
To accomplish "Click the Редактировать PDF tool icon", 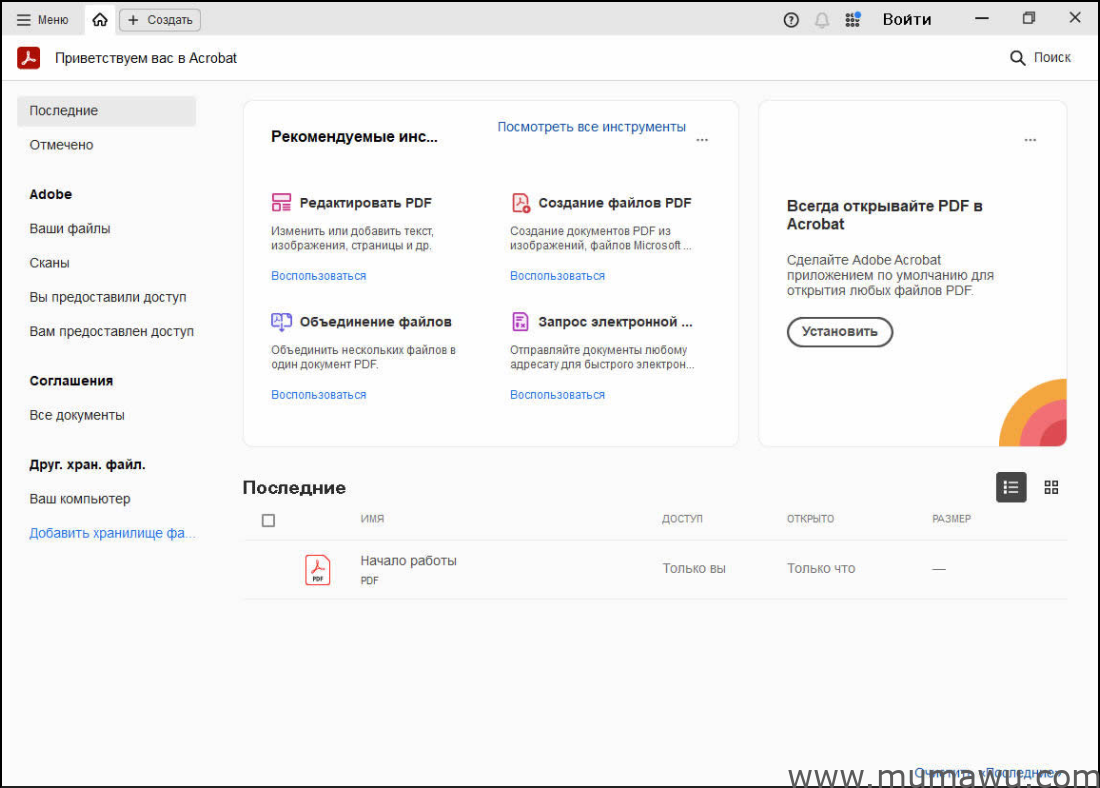I will [281, 203].
